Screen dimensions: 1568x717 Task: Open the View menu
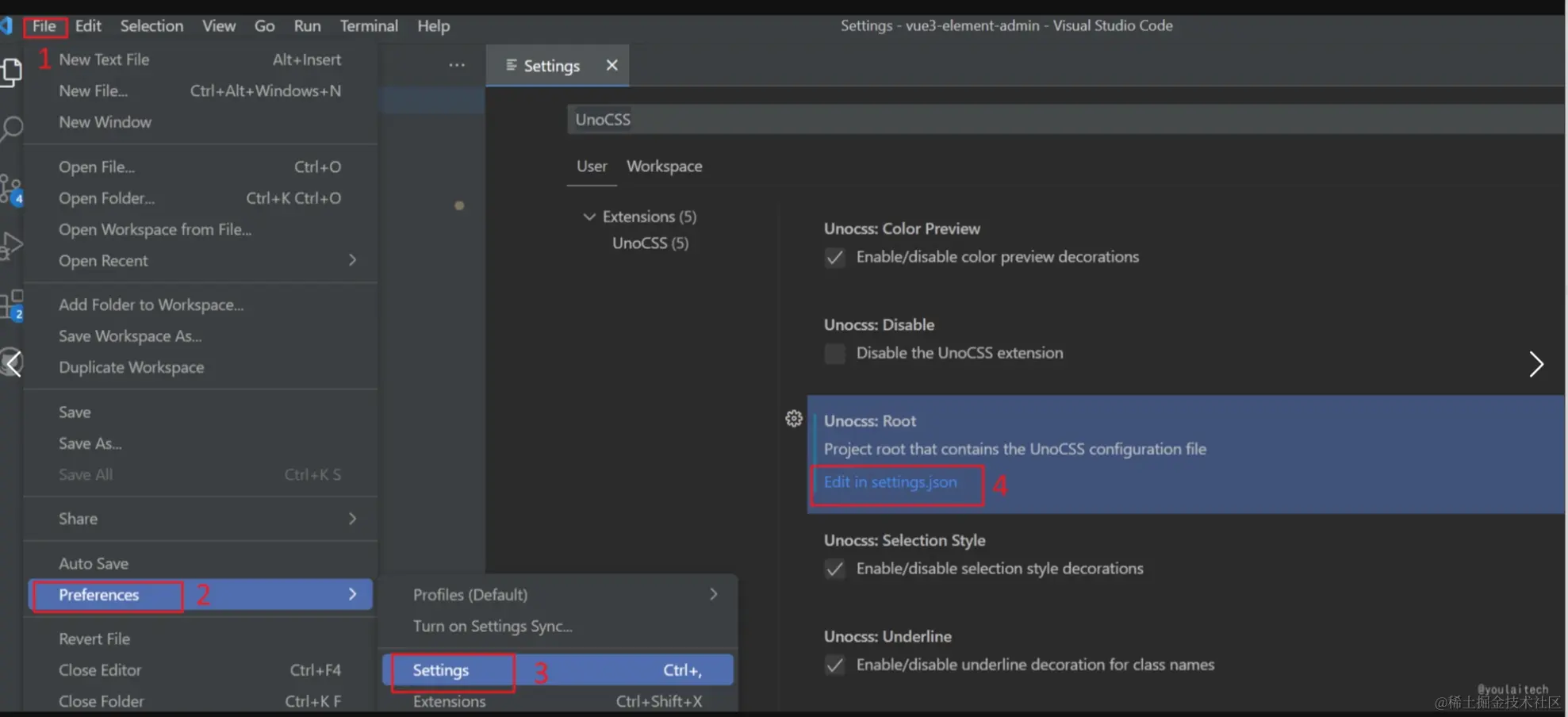(x=219, y=26)
